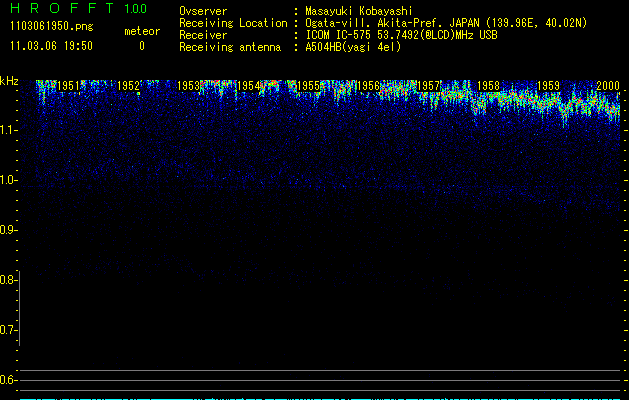Click time marker 1959
This screenshot has width=629, height=400.
(548, 86)
